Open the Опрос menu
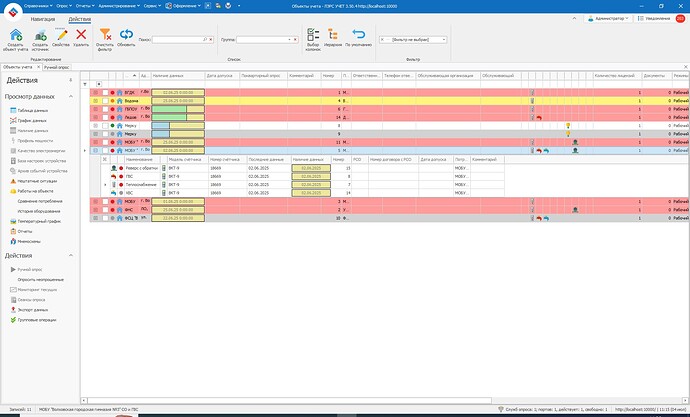The image size is (690, 417). click(x=64, y=6)
